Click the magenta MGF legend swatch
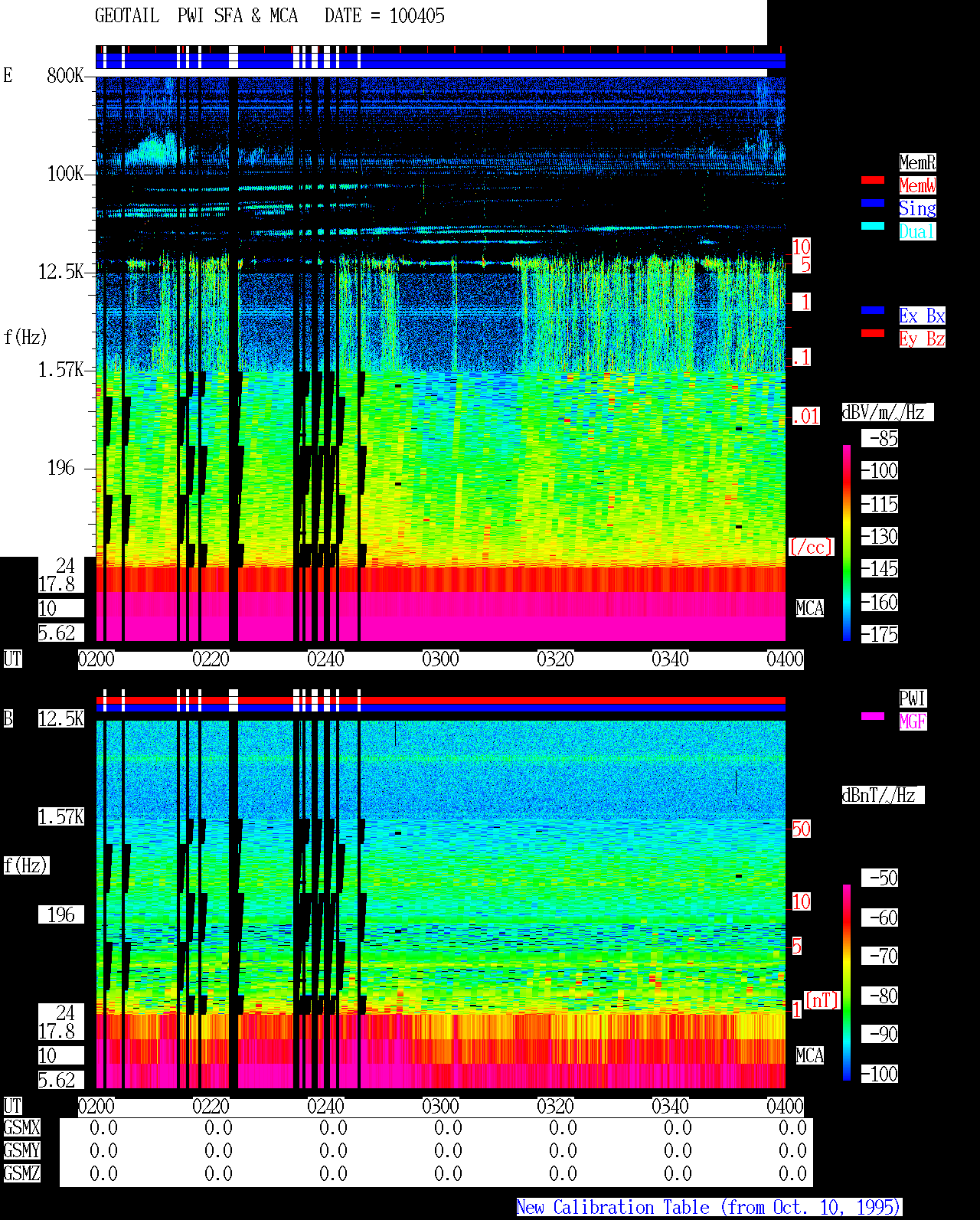The width and height of the screenshot is (980, 1220). pos(873,716)
